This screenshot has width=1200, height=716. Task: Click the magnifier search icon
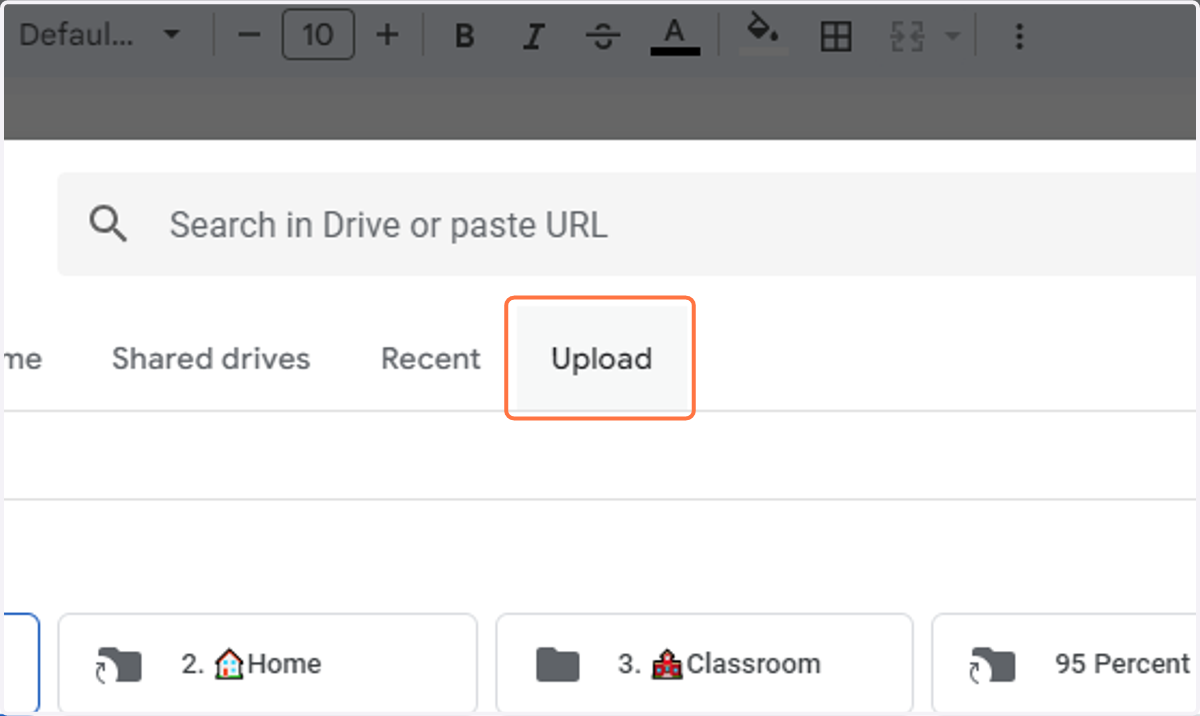pos(108,224)
